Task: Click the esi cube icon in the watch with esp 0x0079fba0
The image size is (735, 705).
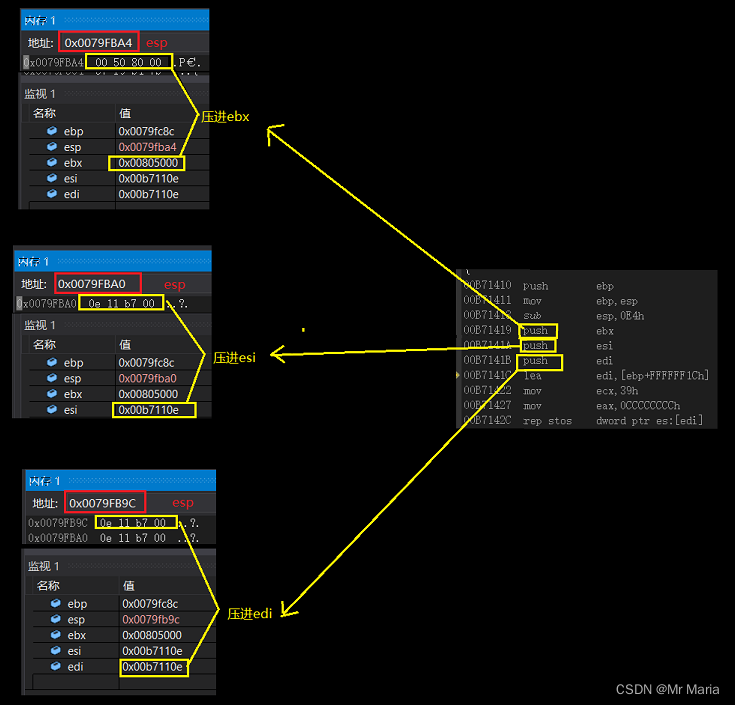Action: click(x=52, y=410)
